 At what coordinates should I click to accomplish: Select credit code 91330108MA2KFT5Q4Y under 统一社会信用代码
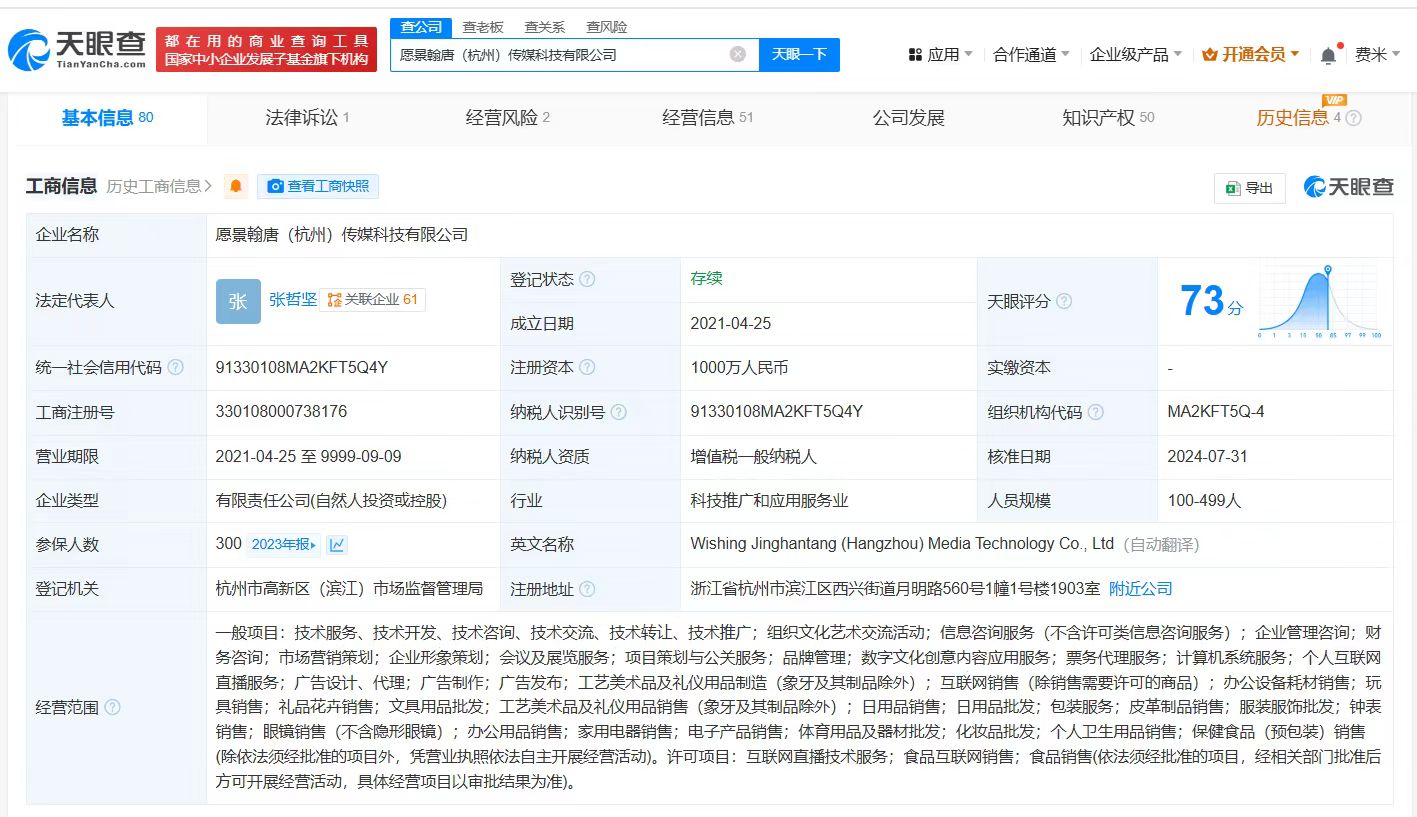coord(302,367)
